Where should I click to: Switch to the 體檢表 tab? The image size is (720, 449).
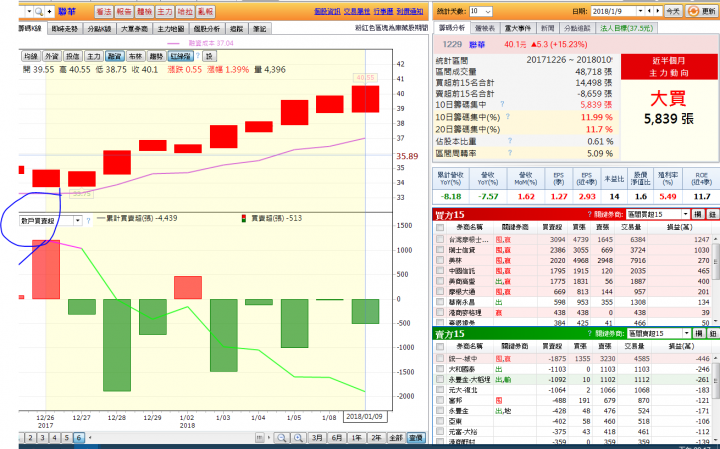485,28
